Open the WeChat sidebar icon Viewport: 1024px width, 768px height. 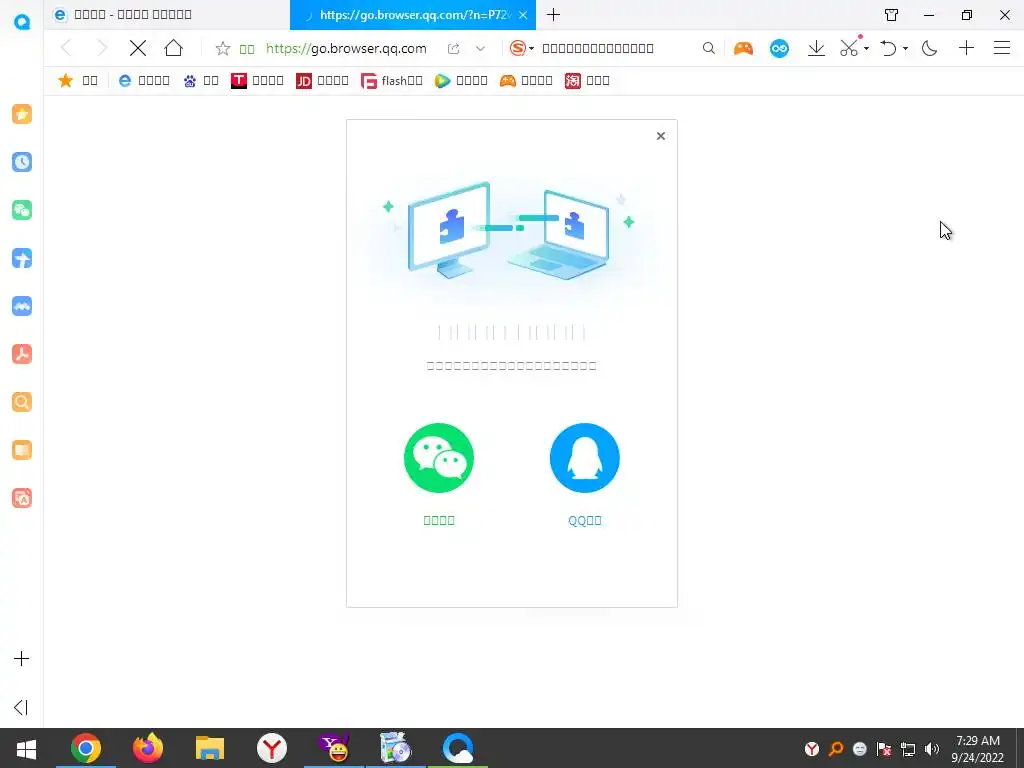click(22, 210)
